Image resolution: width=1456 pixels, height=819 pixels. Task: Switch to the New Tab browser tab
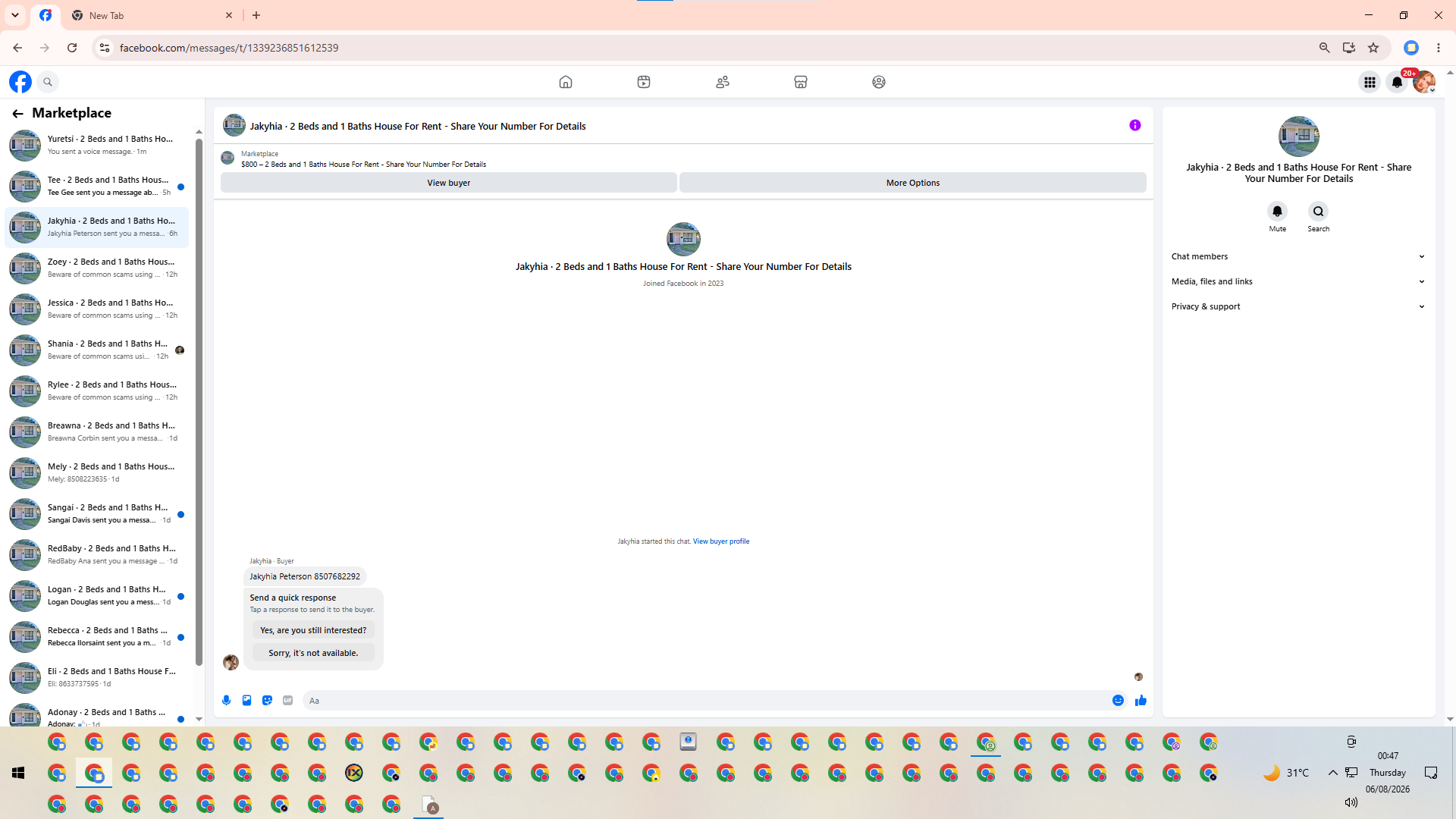[152, 15]
